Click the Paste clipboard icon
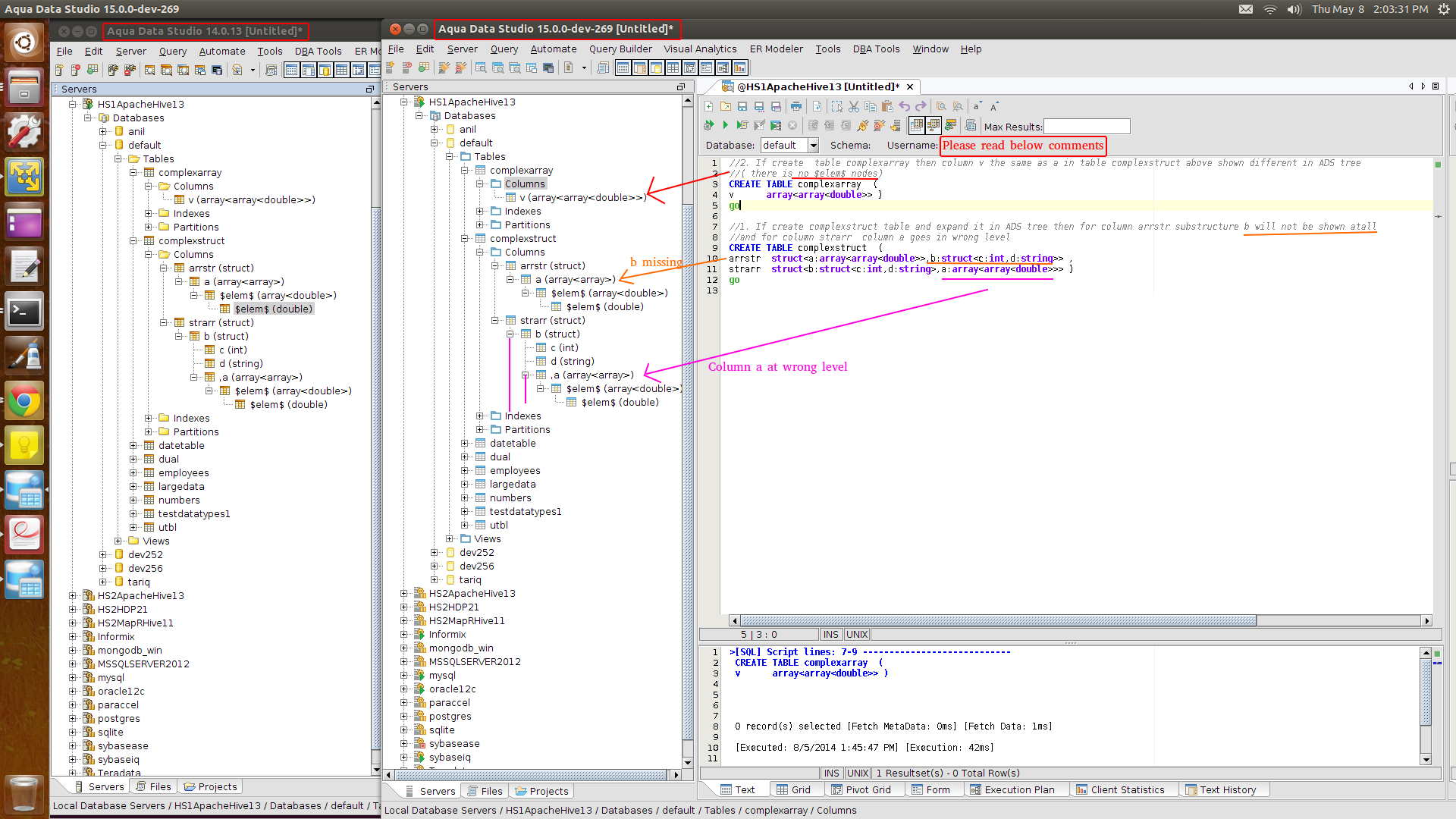Screen dimensions: 1456x819 pyautogui.click(x=887, y=107)
